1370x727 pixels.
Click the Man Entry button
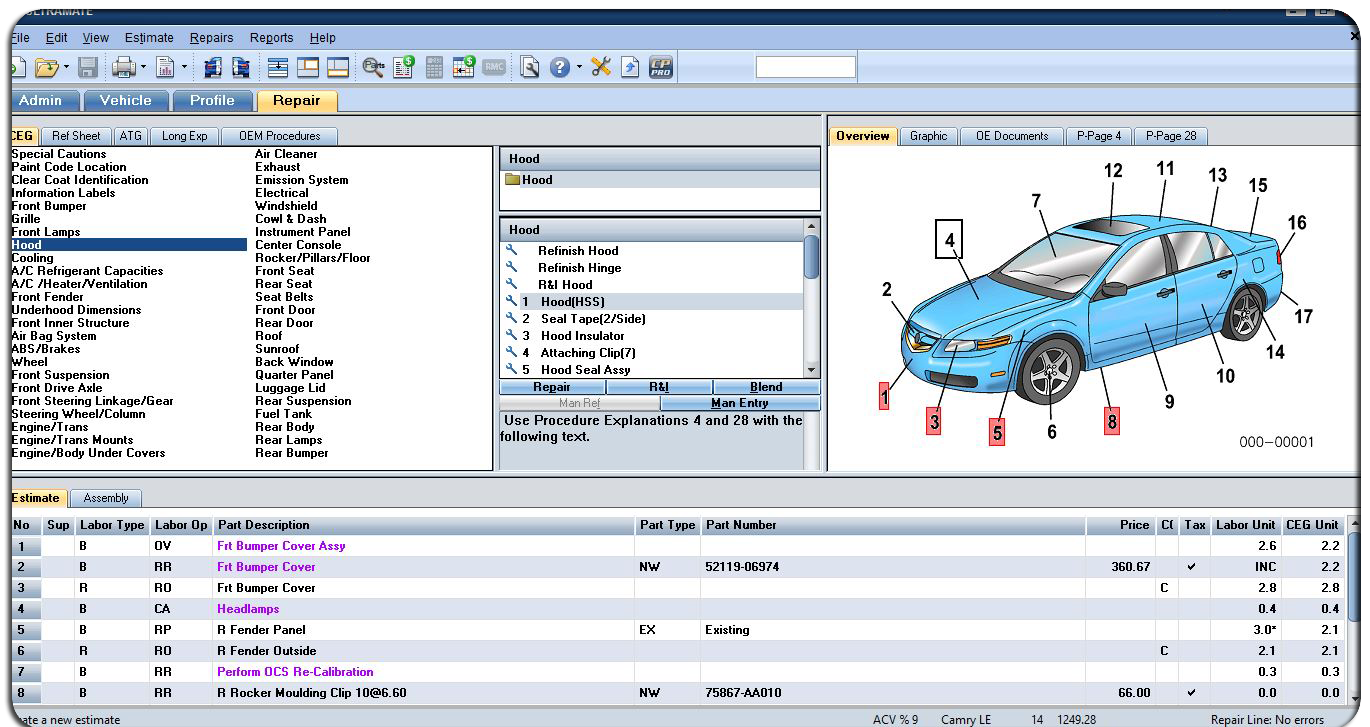[x=740, y=403]
